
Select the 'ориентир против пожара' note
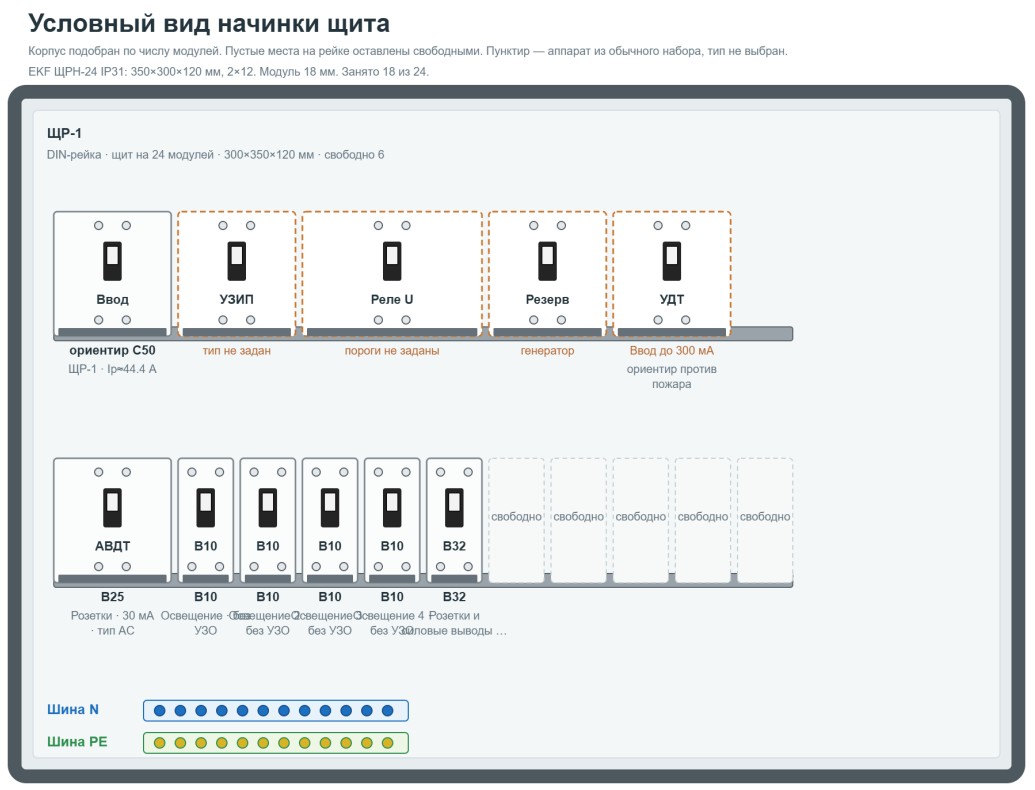pos(671,376)
